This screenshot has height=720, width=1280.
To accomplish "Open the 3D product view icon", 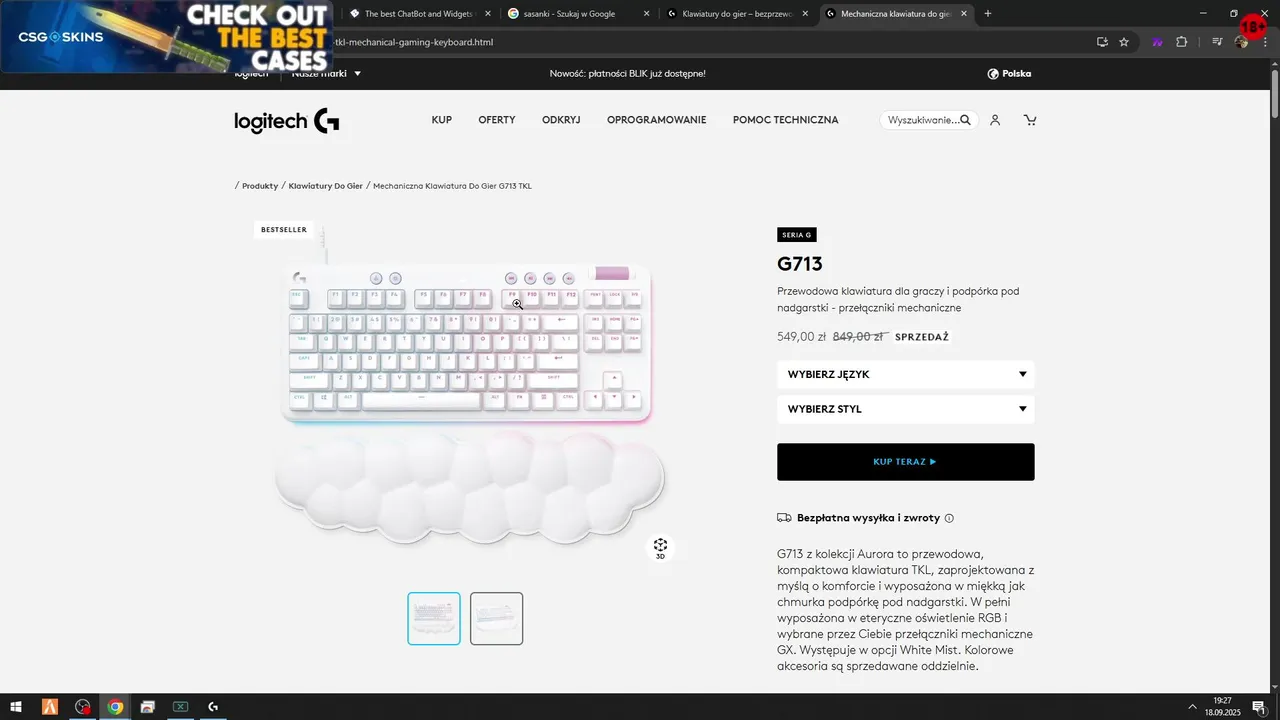I will (x=660, y=548).
